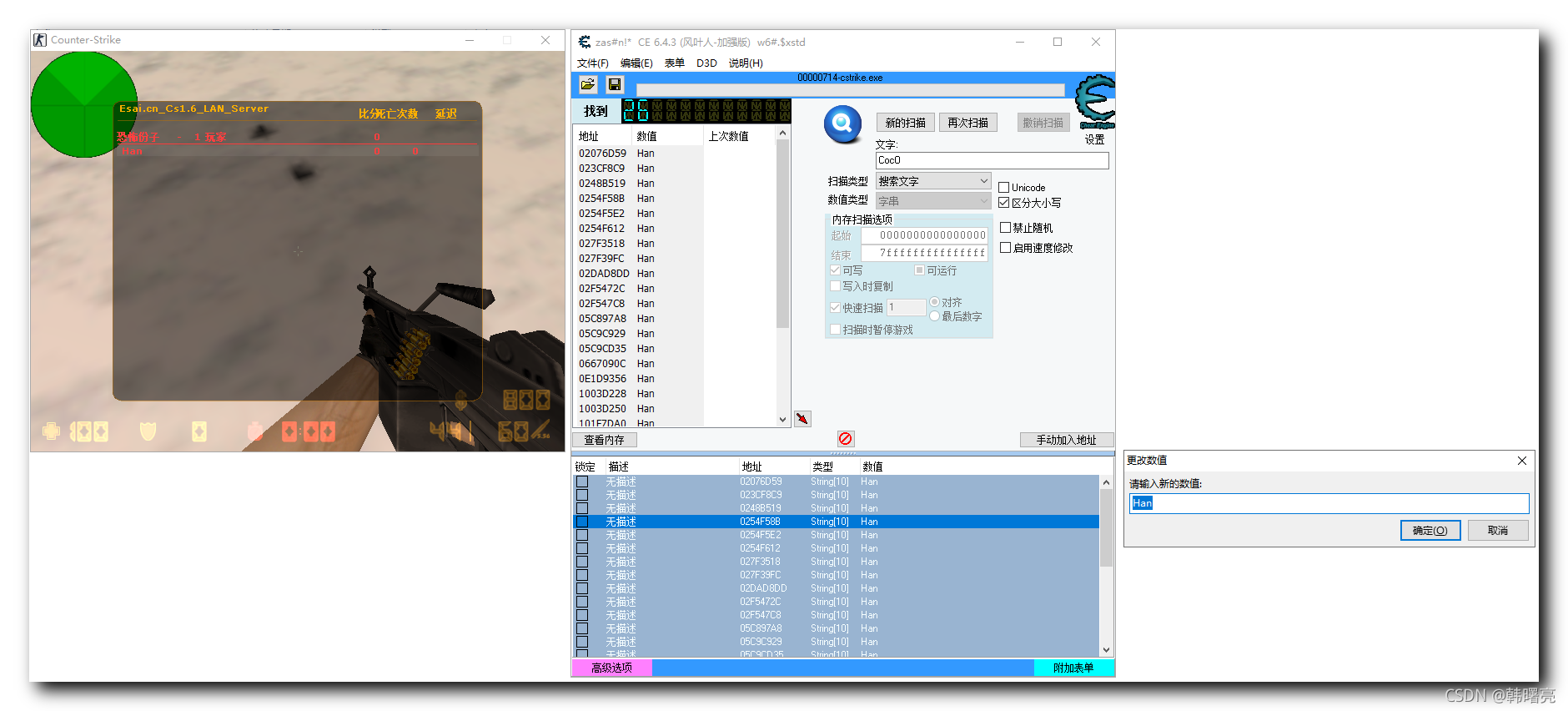Click the blue magnifier scan icon

click(x=842, y=124)
